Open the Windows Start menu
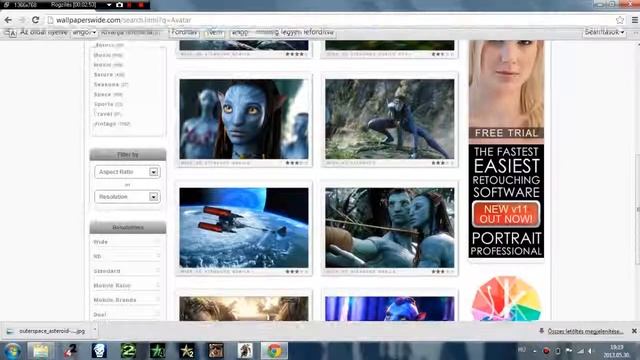Image resolution: width=640 pixels, height=360 pixels. tap(12, 351)
